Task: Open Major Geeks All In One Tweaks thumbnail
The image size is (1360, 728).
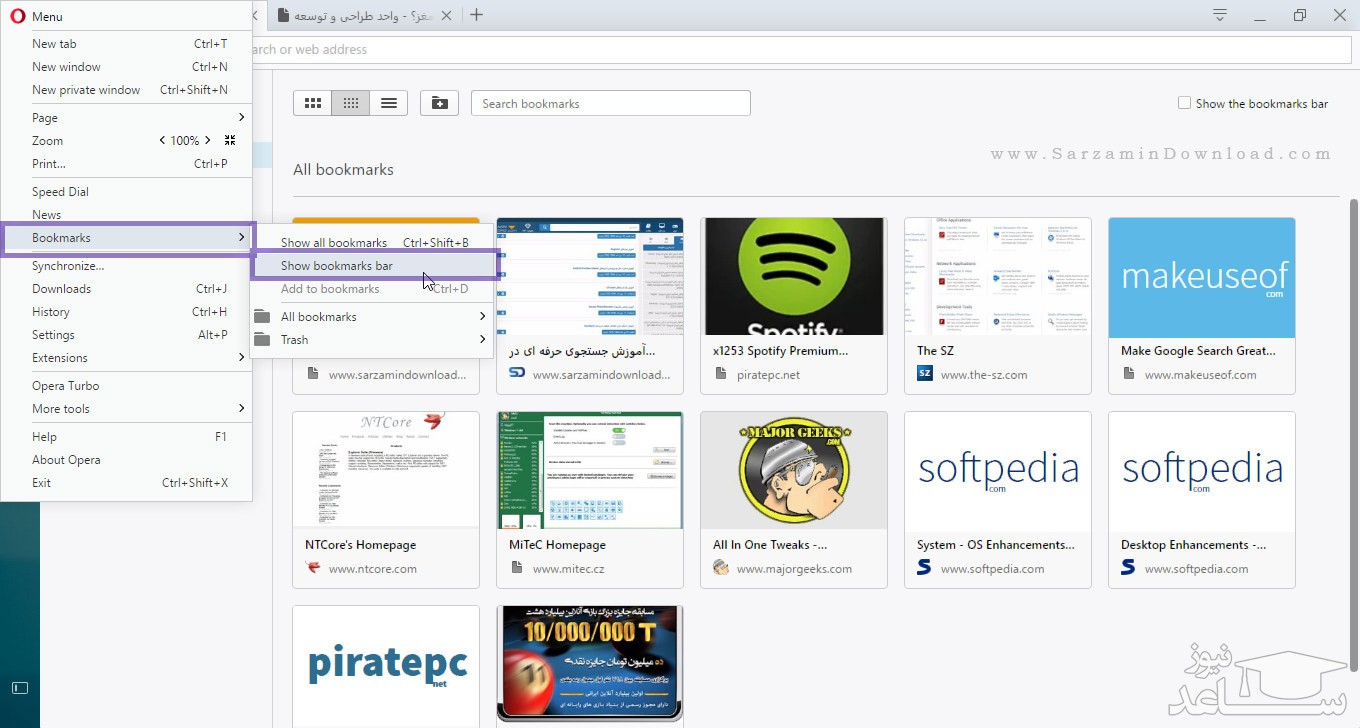Action: click(792, 470)
